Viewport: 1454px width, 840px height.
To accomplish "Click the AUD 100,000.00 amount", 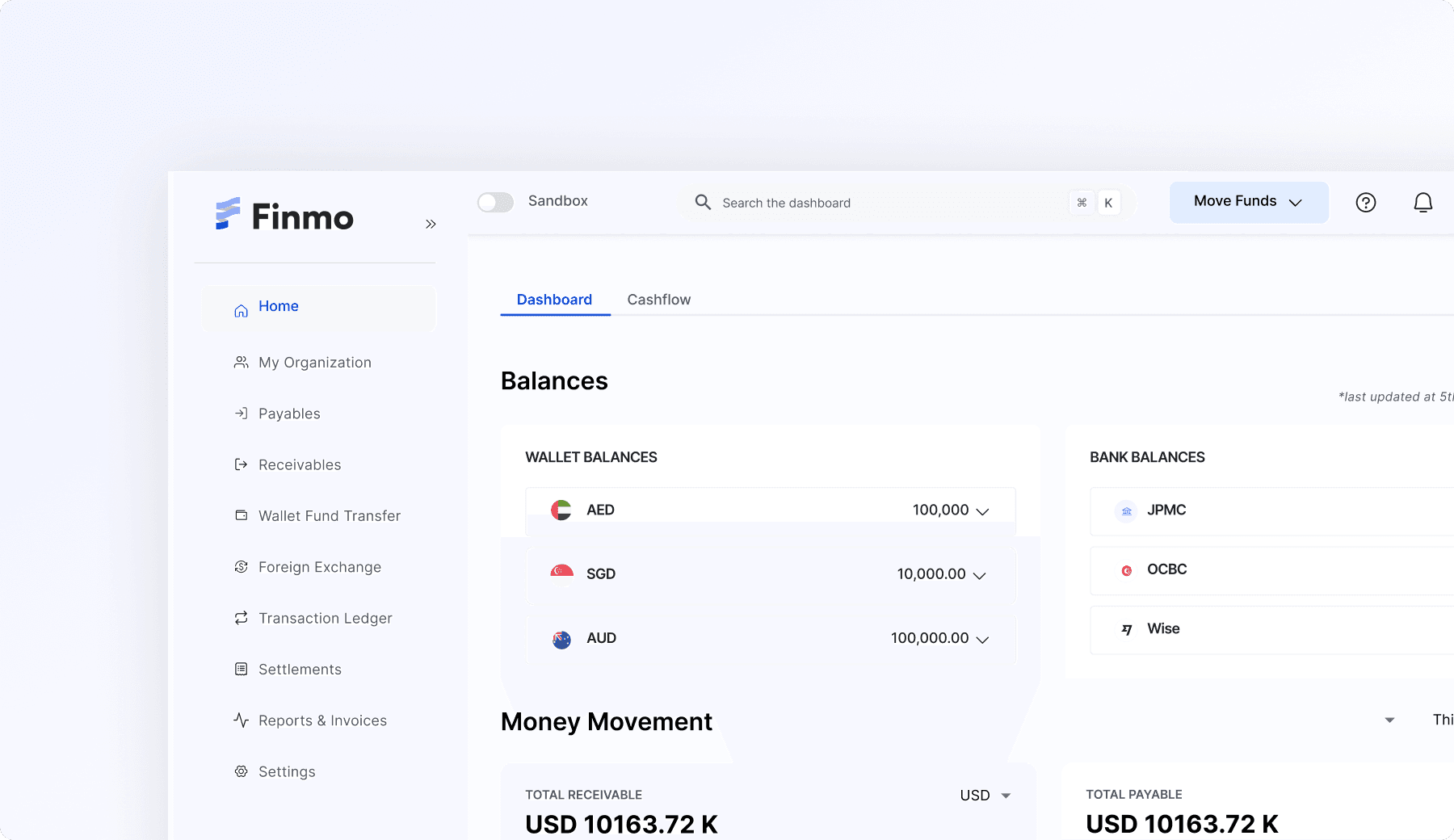I will point(930,638).
